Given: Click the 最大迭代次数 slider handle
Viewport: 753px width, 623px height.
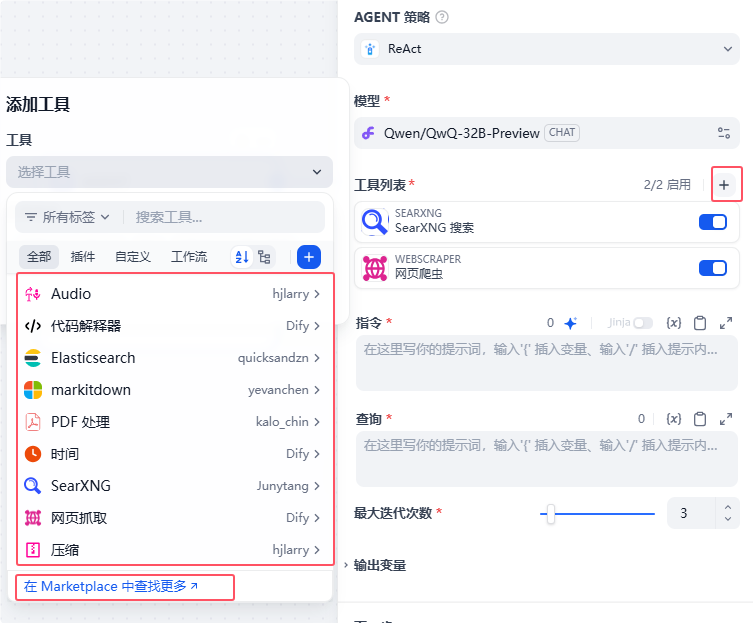Looking at the screenshot, I should coord(551,514).
